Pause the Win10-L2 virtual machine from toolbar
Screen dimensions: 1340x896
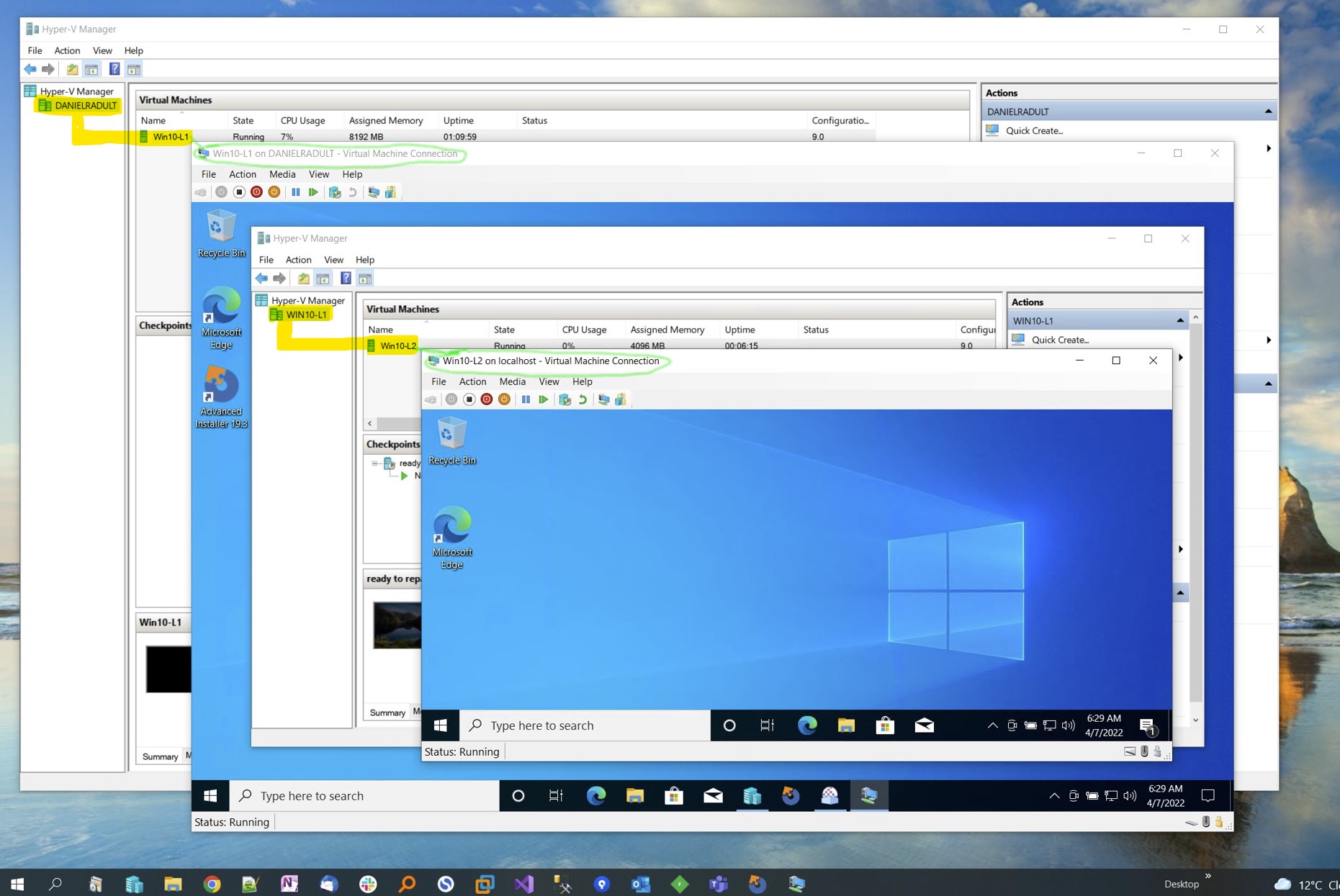tap(526, 399)
